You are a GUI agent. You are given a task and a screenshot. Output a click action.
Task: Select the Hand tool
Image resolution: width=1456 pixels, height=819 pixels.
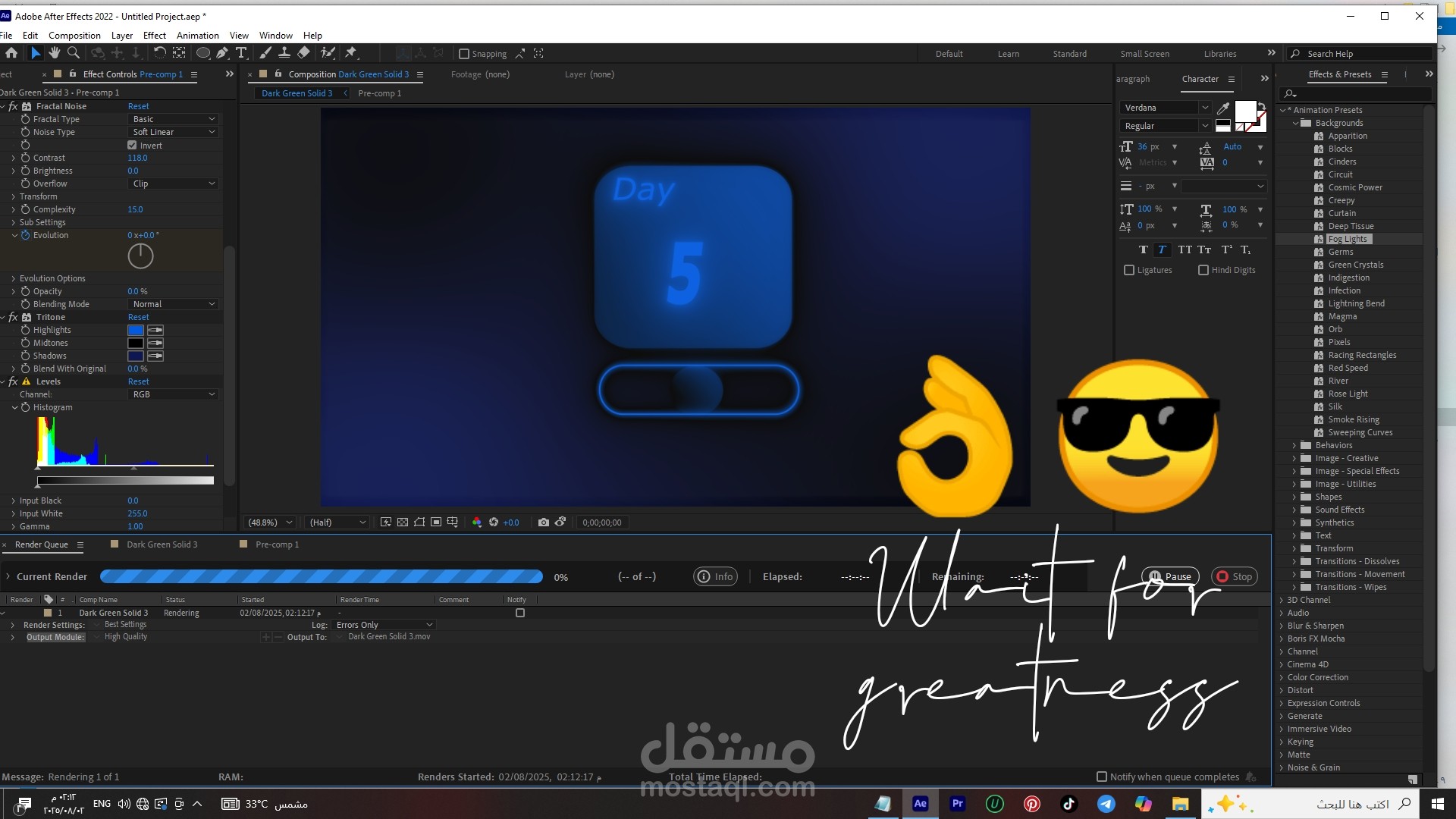point(55,53)
